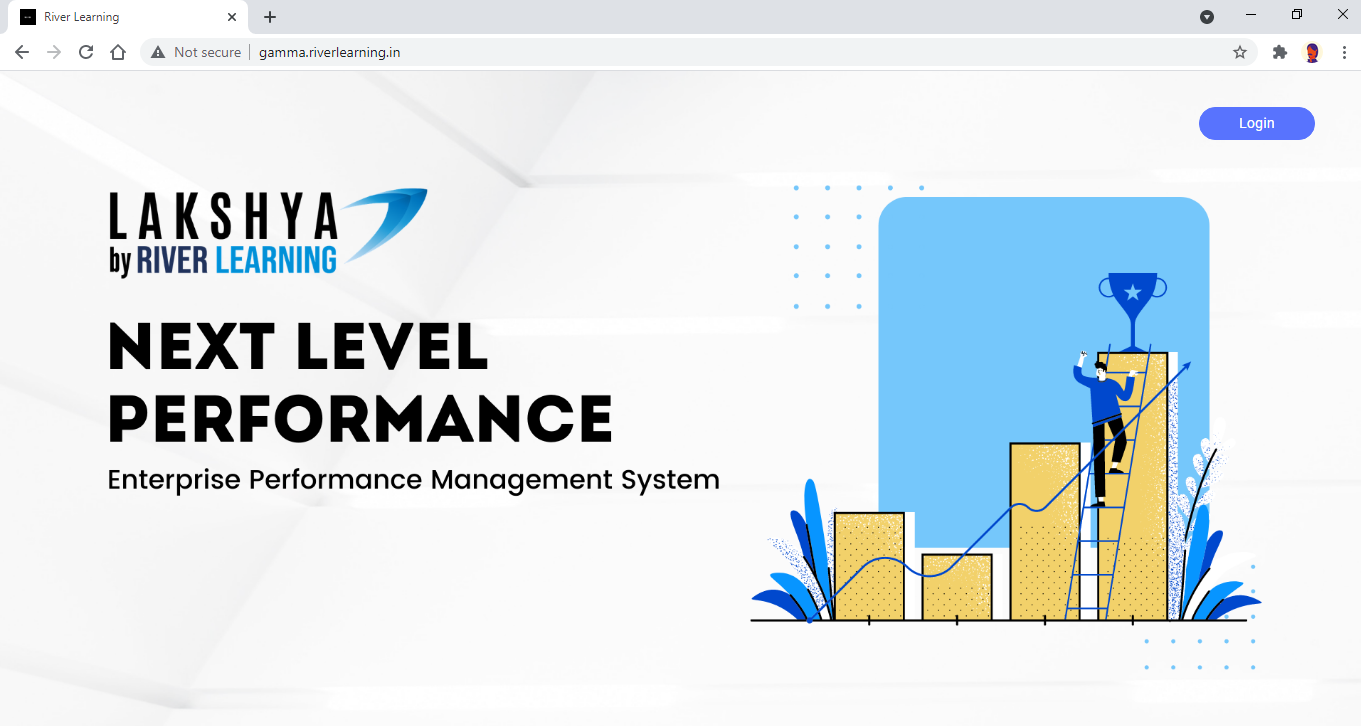Close the River Learning tab
This screenshot has width=1361, height=726.
232,17
